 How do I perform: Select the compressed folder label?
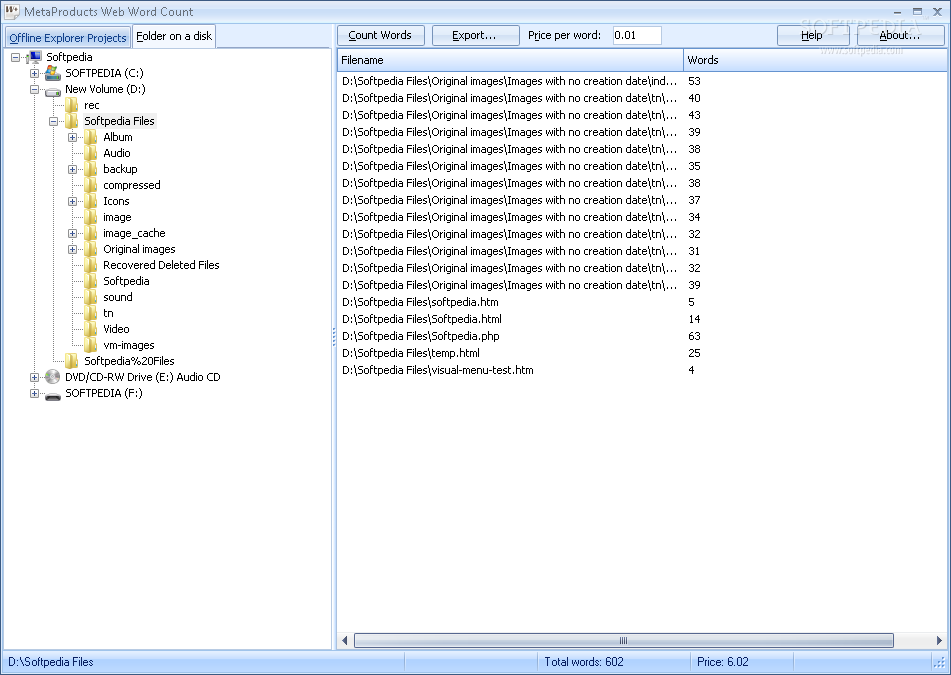pos(132,185)
